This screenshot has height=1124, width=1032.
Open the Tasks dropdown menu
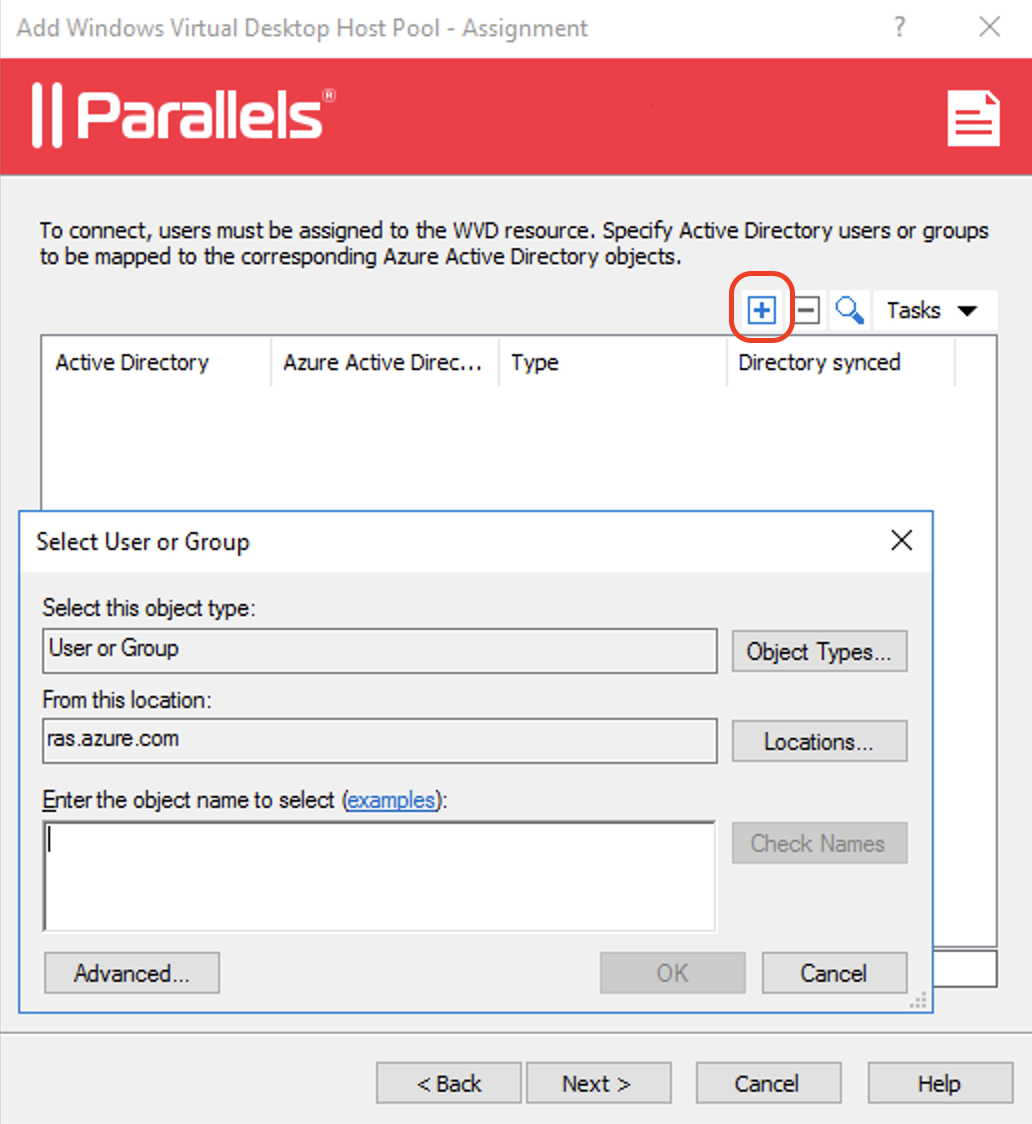tap(932, 311)
